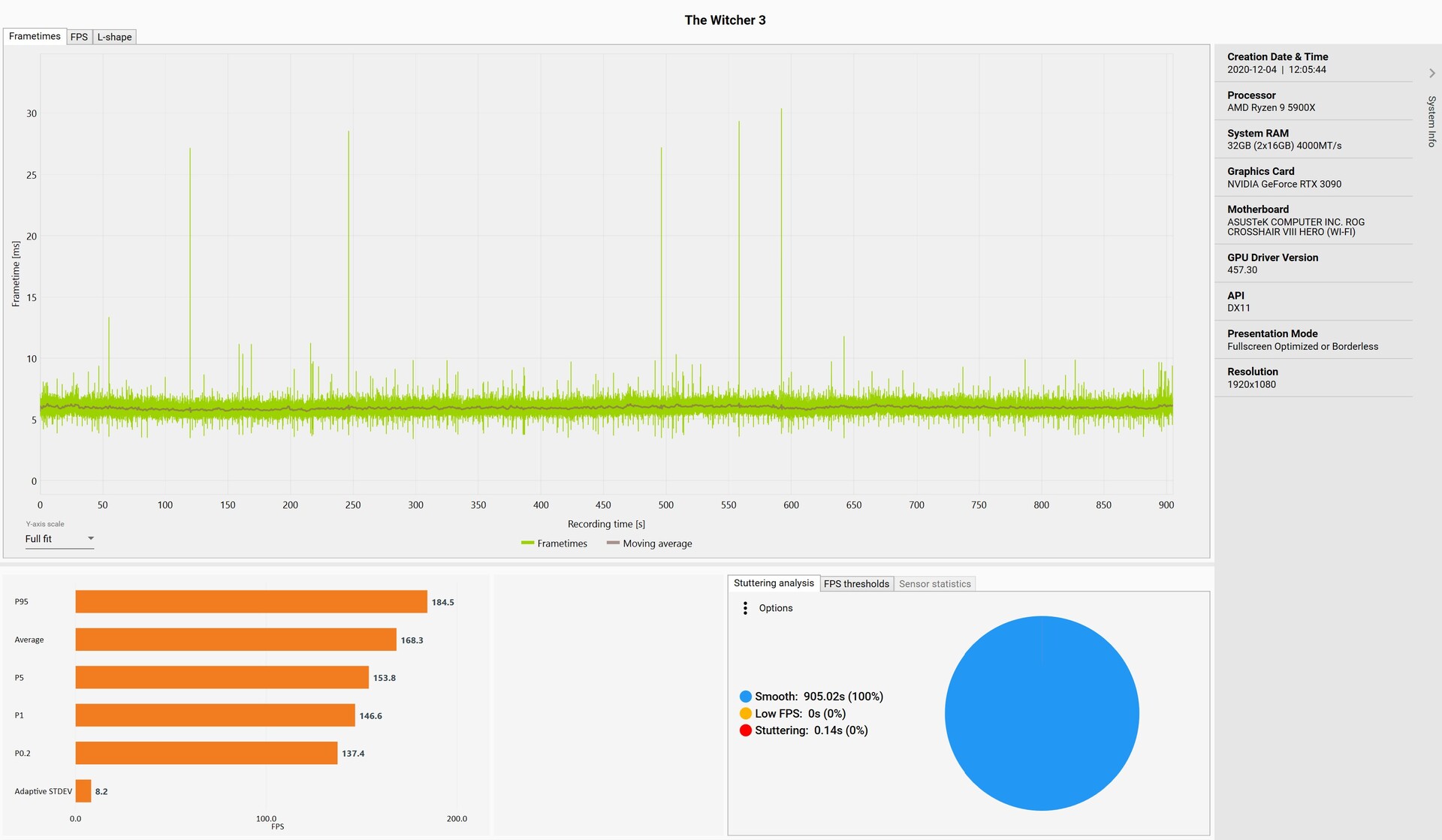Switch to the FPS tab
The image size is (1442, 840).
[79, 37]
